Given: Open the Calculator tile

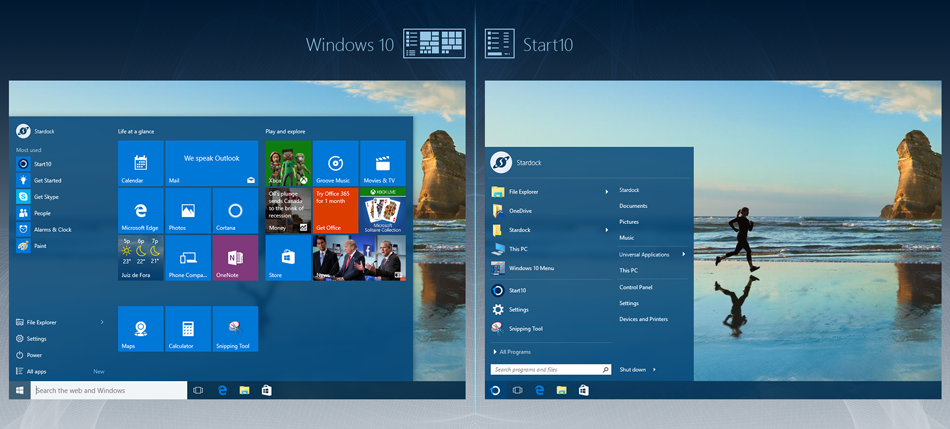Looking at the screenshot, I should [187, 329].
